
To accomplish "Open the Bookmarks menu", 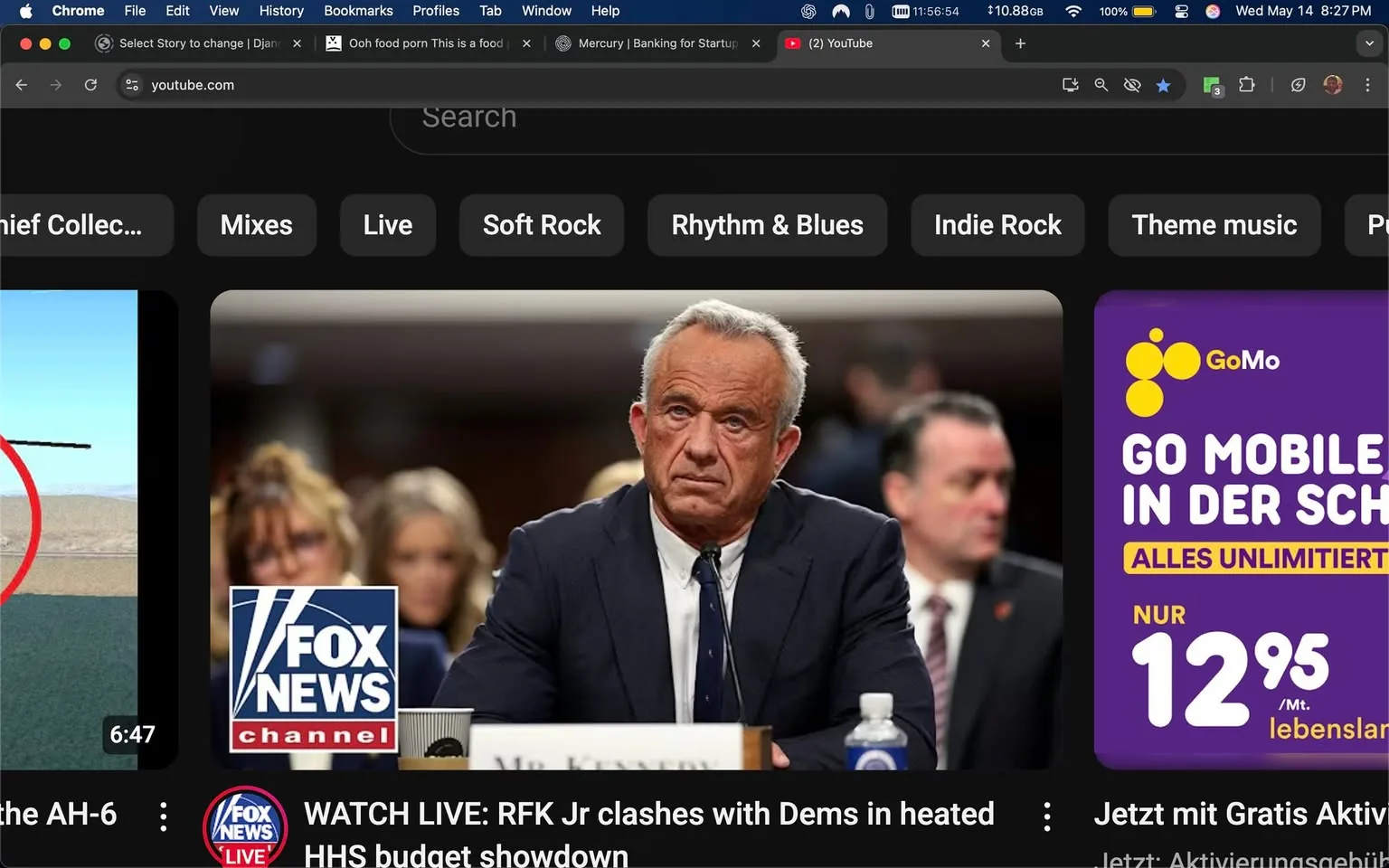I will [x=358, y=11].
